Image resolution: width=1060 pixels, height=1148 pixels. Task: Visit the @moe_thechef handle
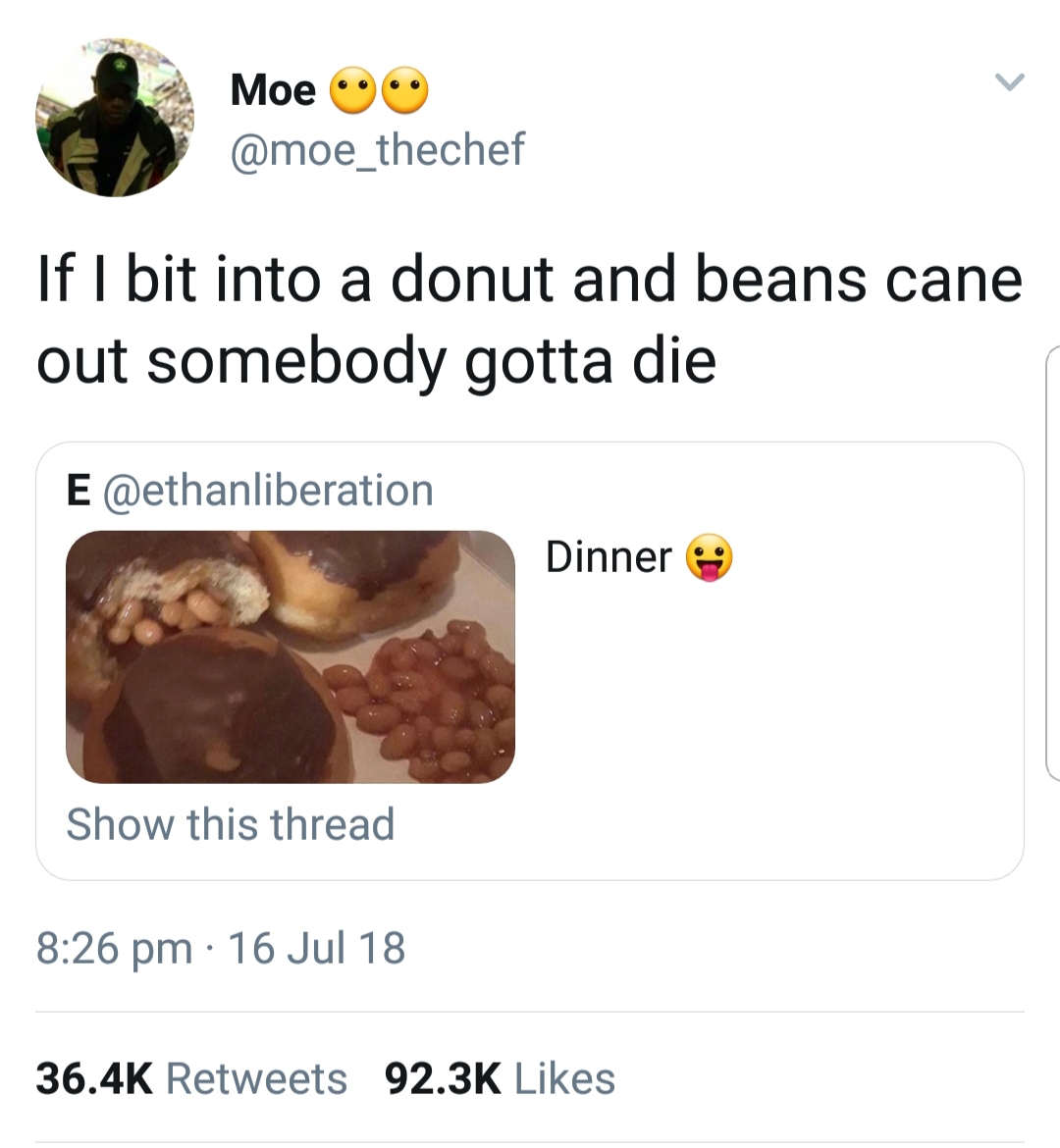pos(377,149)
